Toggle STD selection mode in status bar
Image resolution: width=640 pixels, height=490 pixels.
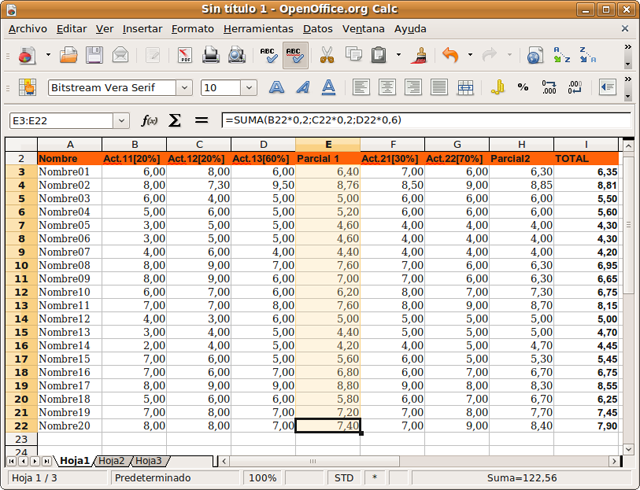point(344,478)
